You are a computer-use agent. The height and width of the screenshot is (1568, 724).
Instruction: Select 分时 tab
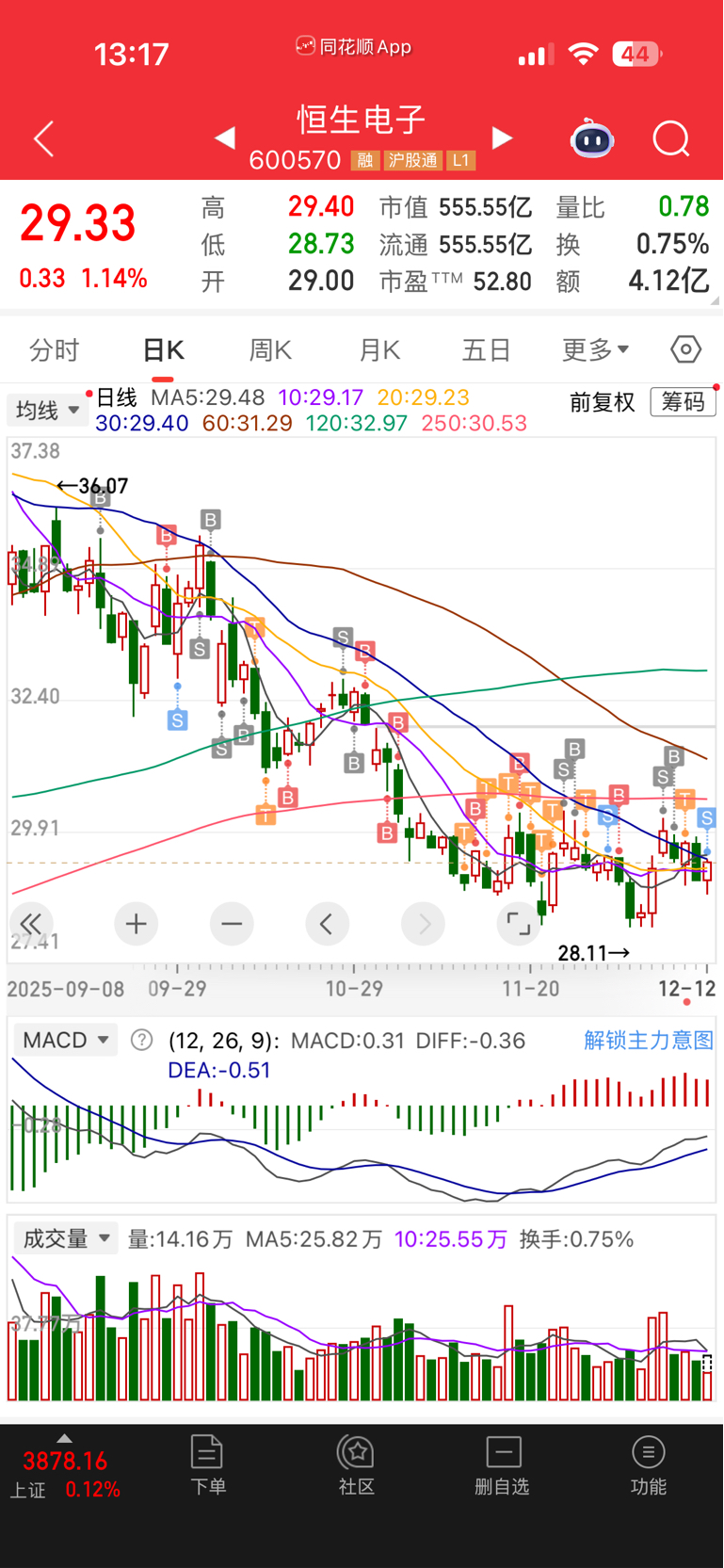[x=54, y=350]
